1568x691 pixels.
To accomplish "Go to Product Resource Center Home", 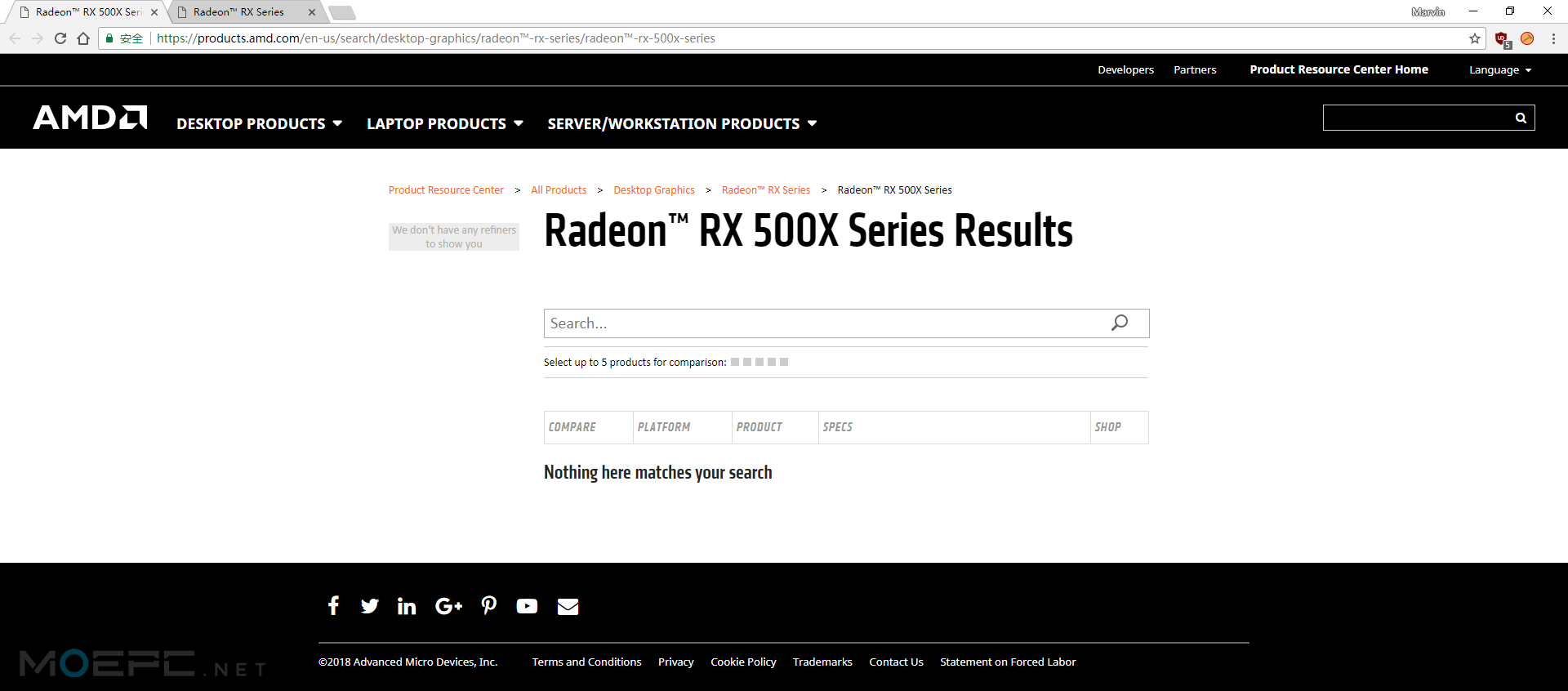I will 1339,69.
